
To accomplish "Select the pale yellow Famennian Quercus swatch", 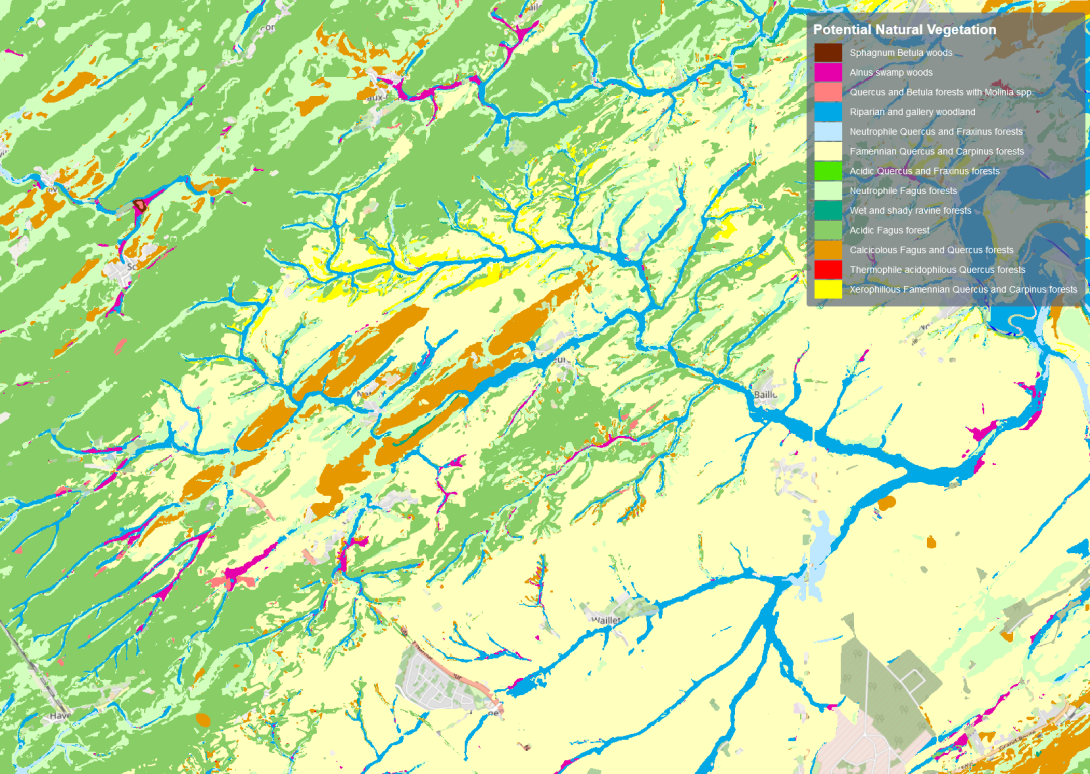I will (830, 151).
